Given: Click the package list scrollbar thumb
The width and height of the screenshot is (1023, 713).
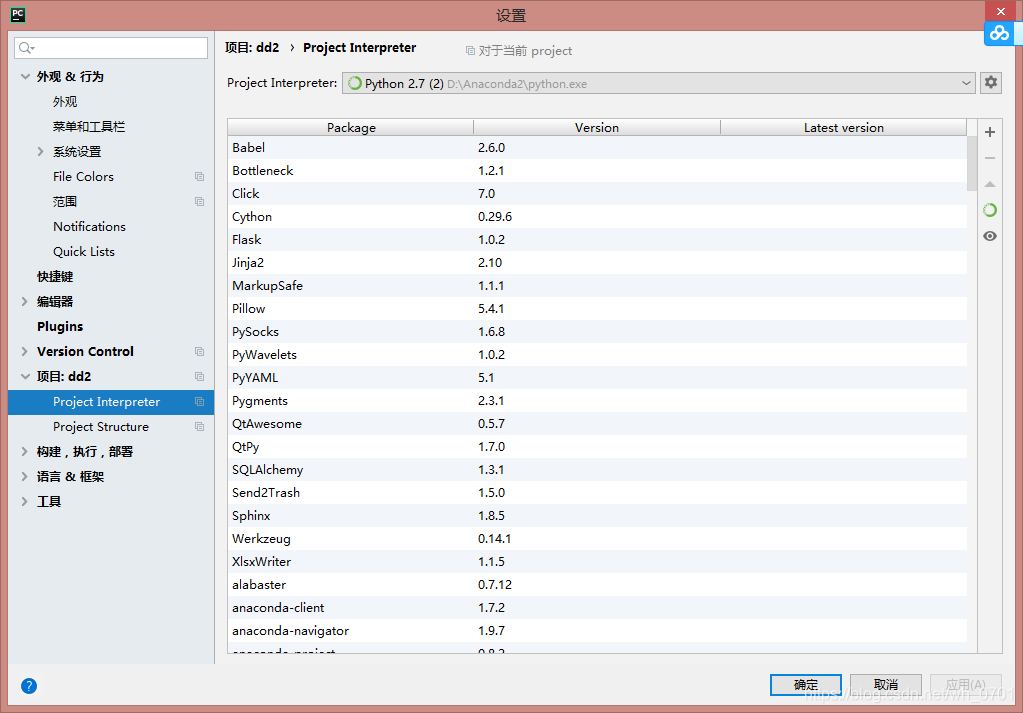Looking at the screenshot, I should tap(971, 163).
